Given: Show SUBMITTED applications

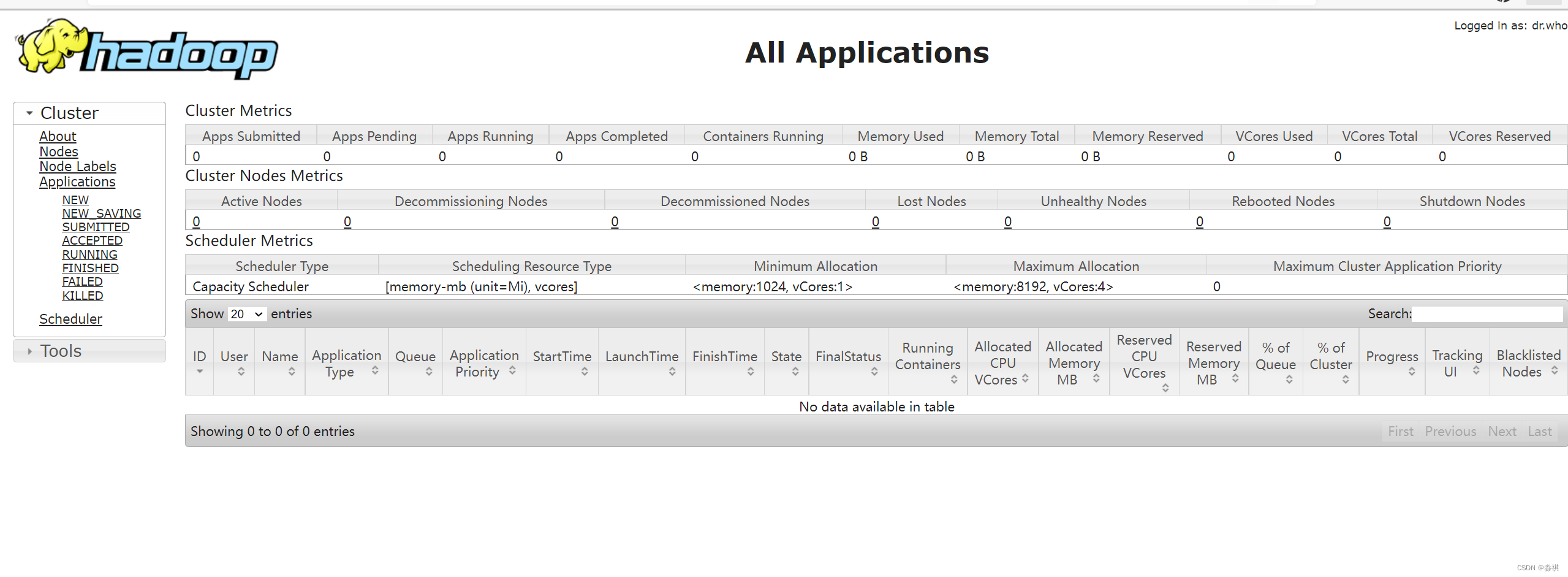Looking at the screenshot, I should pyautogui.click(x=96, y=227).
